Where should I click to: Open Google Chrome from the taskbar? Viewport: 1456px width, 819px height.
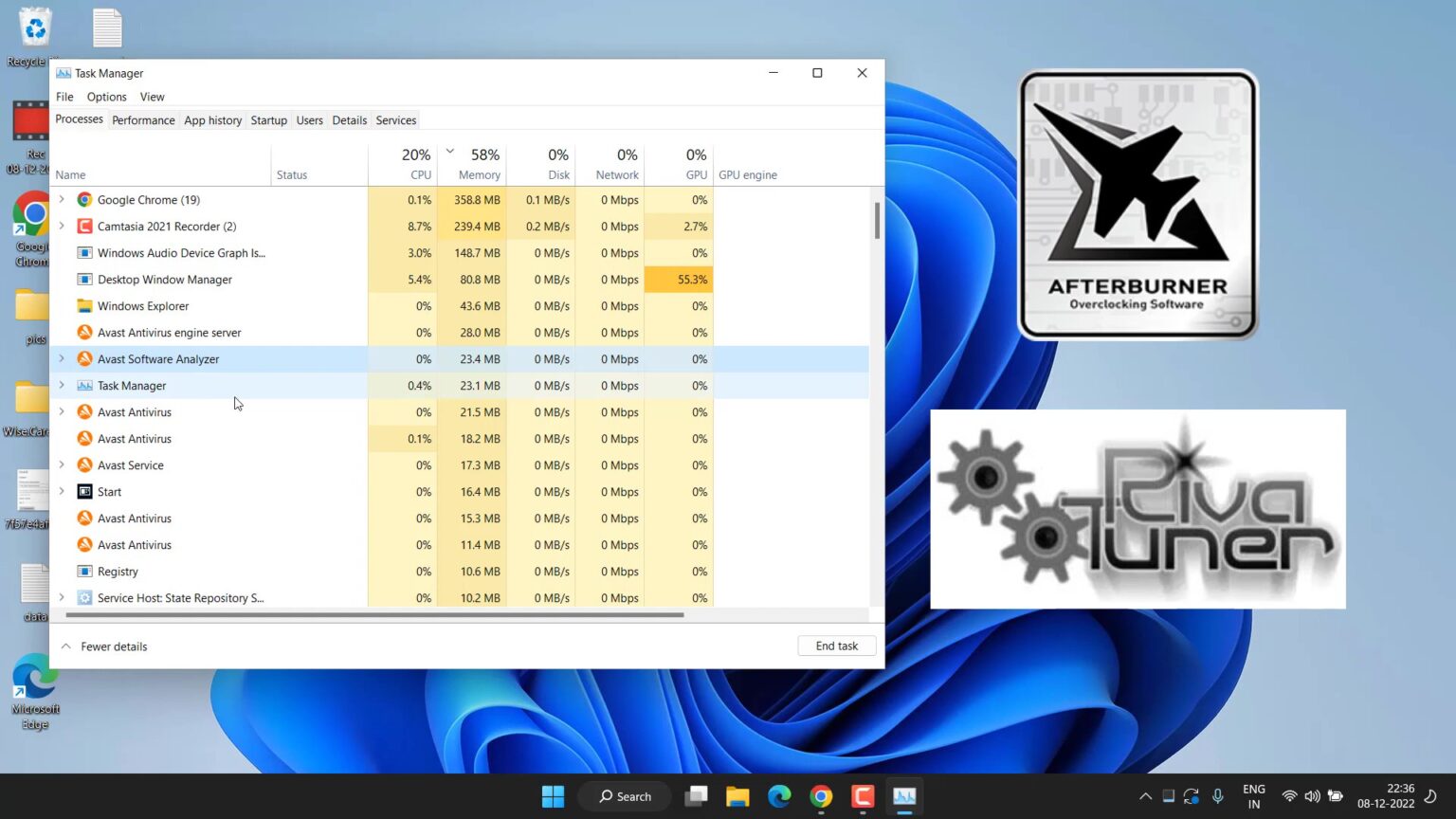tap(820, 796)
